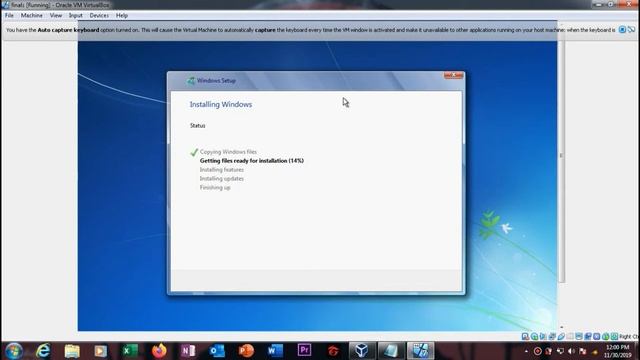Click the recording status icon
Viewport: 640px width, 360px height.
pyautogui.click(x=588, y=336)
